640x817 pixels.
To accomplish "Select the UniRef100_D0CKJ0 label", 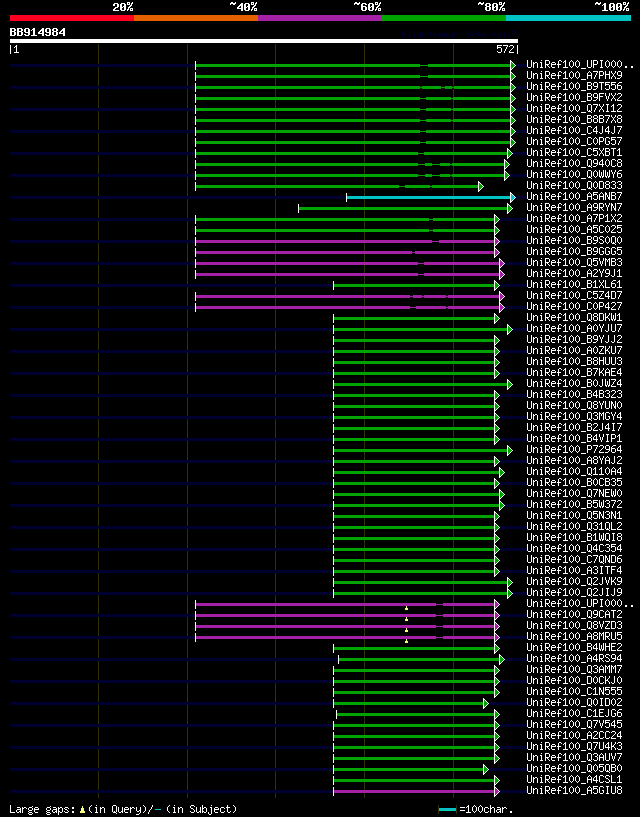I will click(574, 680).
